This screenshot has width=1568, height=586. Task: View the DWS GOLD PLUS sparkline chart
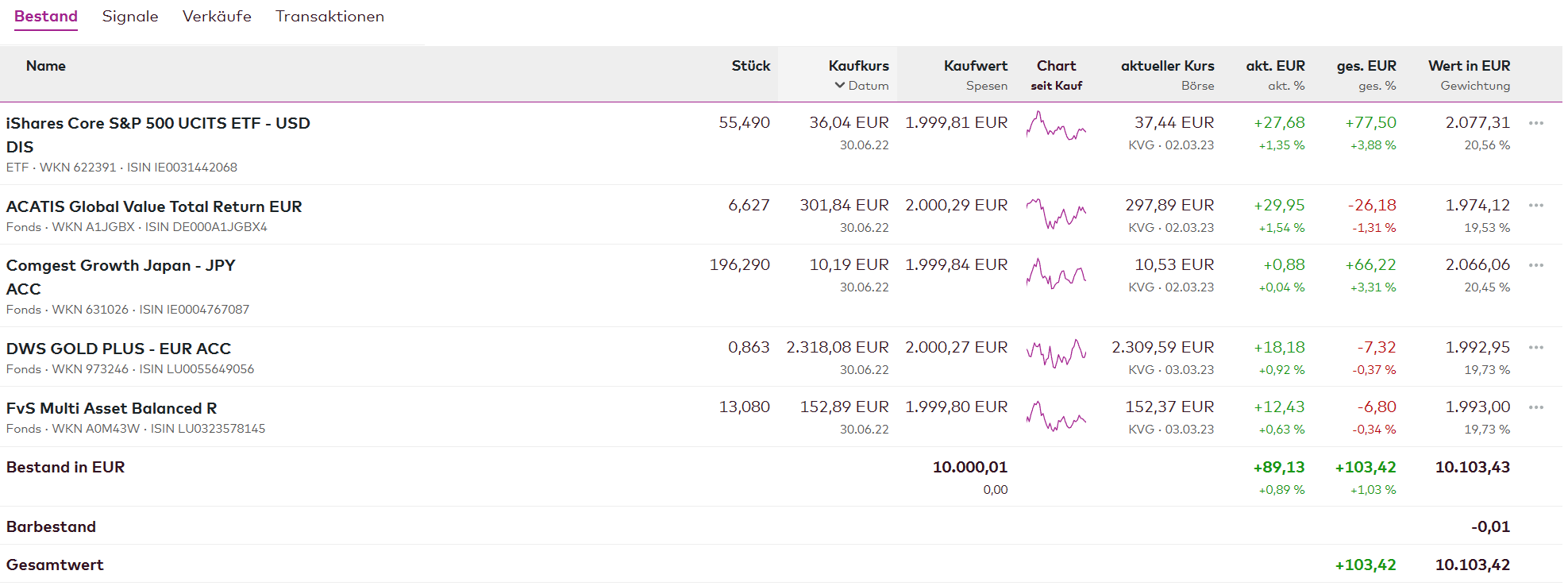click(1056, 353)
